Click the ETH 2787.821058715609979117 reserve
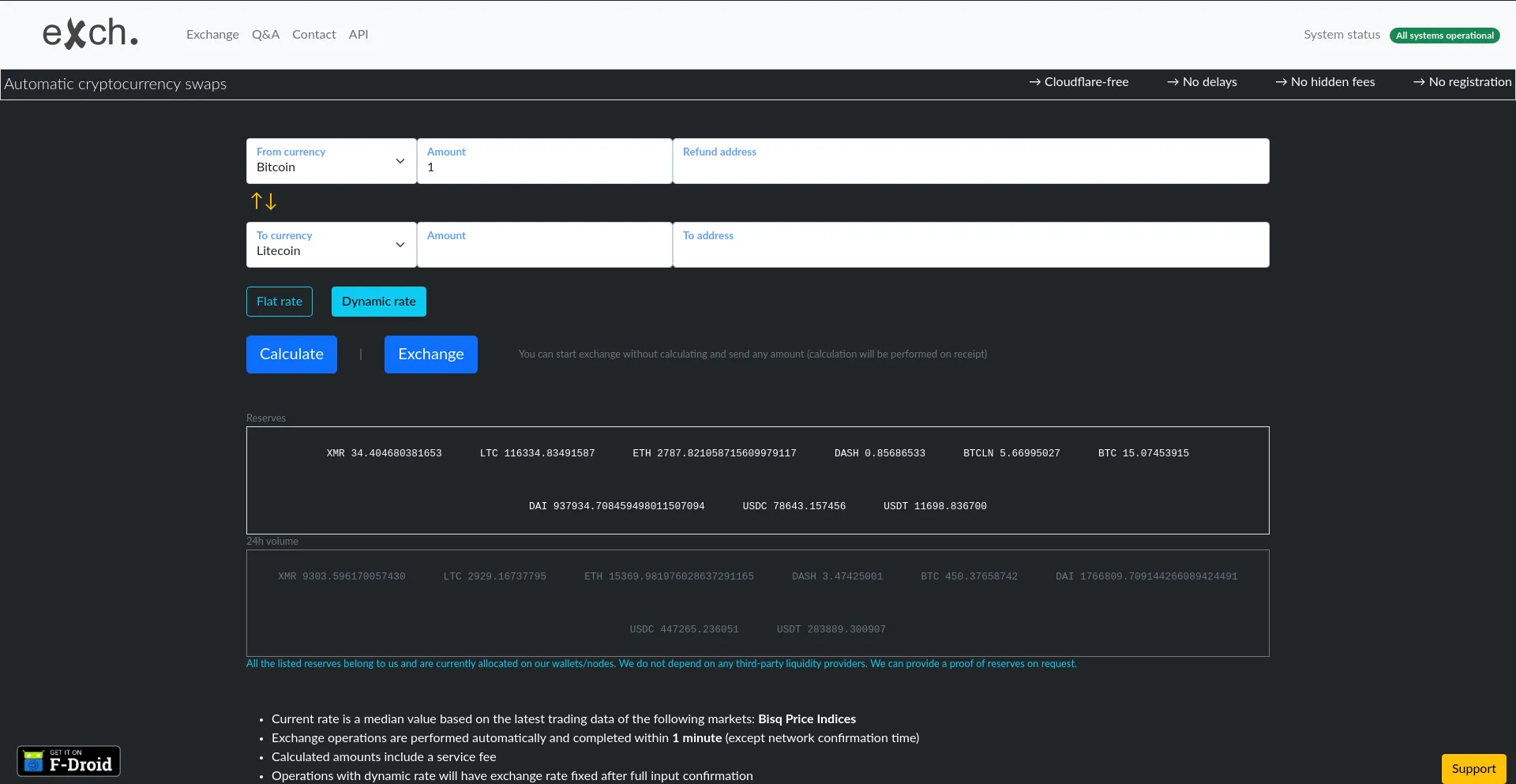Viewport: 1516px width, 784px height. [715, 453]
